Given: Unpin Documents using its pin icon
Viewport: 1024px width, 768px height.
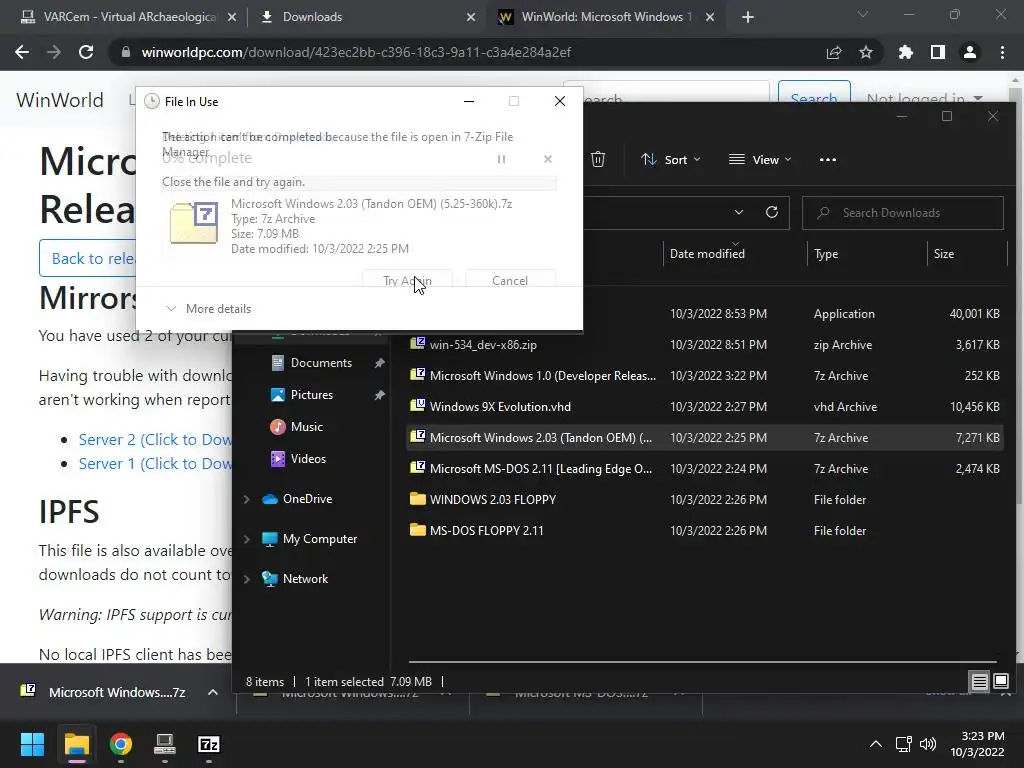Looking at the screenshot, I should point(379,362).
